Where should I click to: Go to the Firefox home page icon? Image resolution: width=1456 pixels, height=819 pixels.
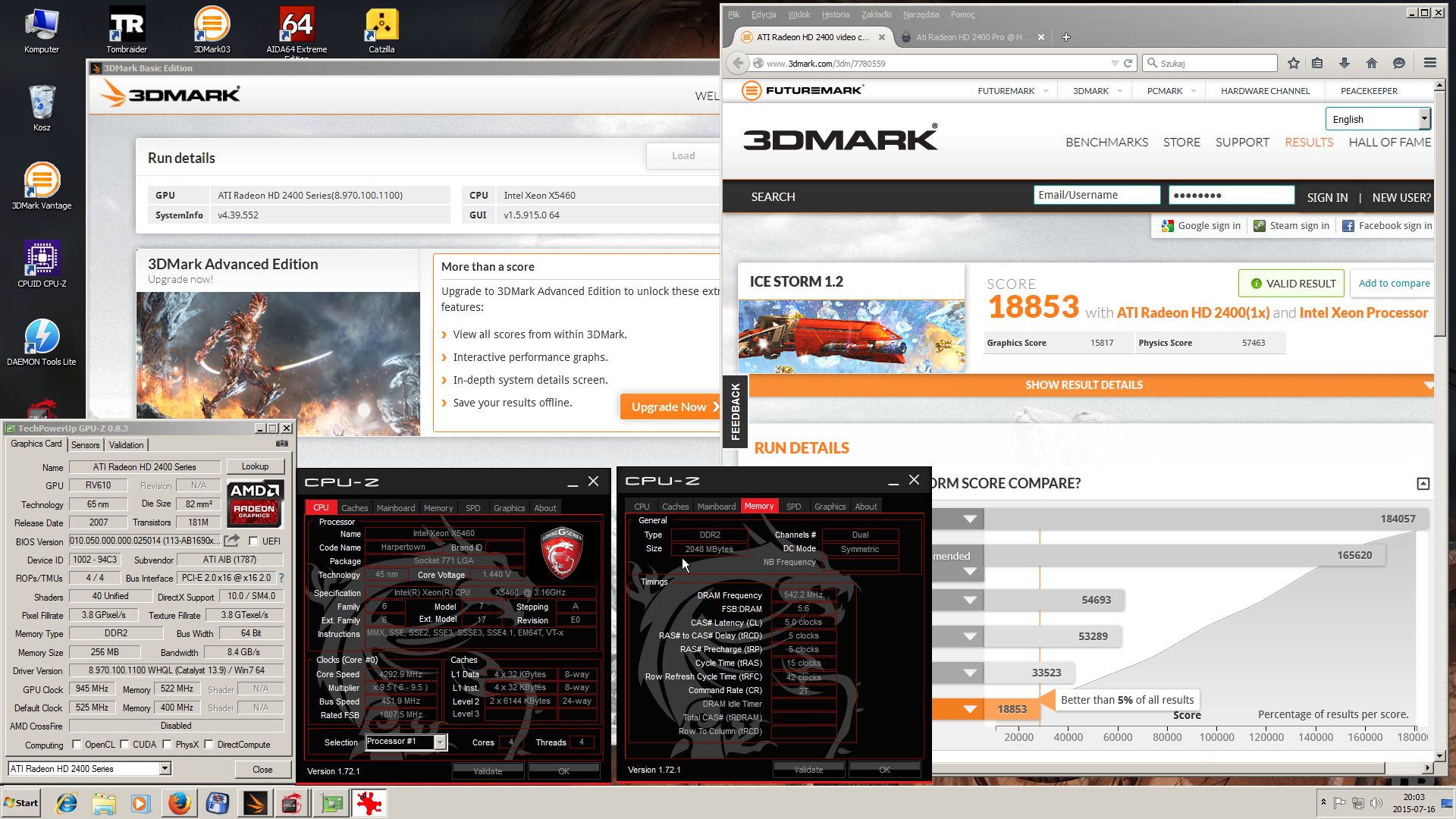1371,63
